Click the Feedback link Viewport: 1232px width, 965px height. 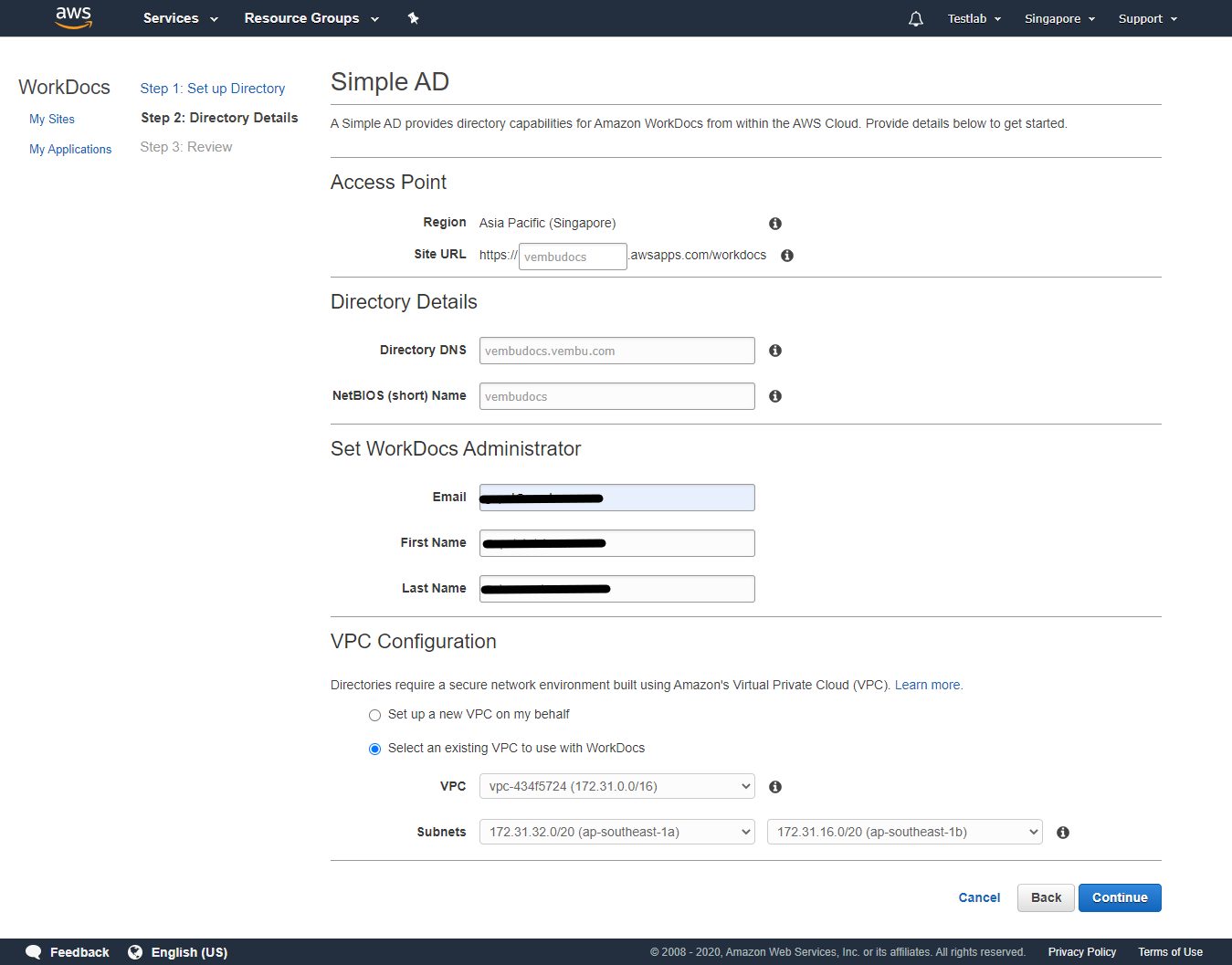click(x=79, y=952)
